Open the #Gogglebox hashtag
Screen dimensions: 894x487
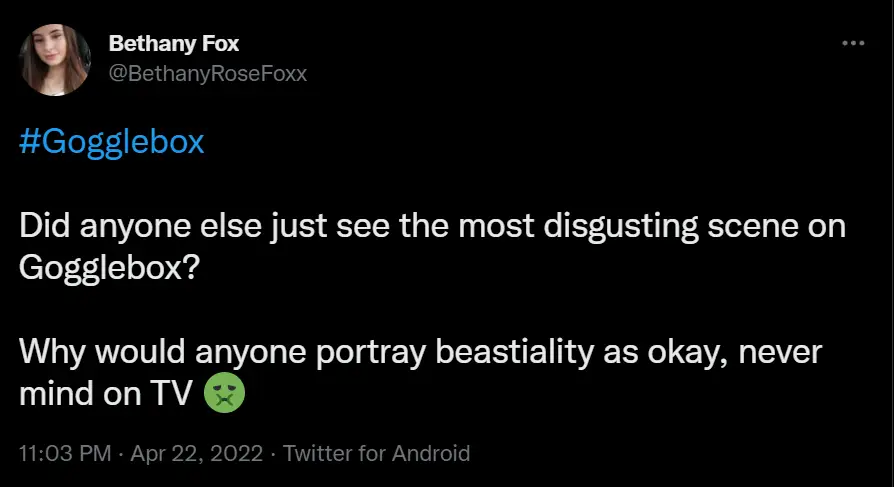pyautogui.click(x=112, y=142)
